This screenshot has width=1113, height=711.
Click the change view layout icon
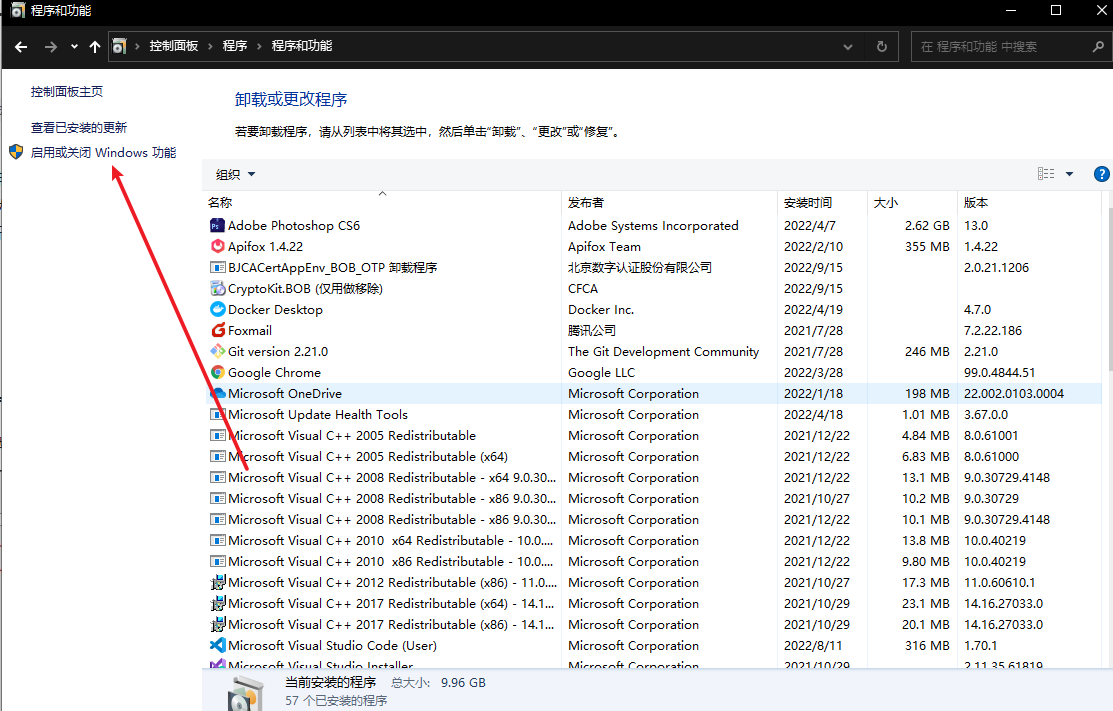(1046, 174)
